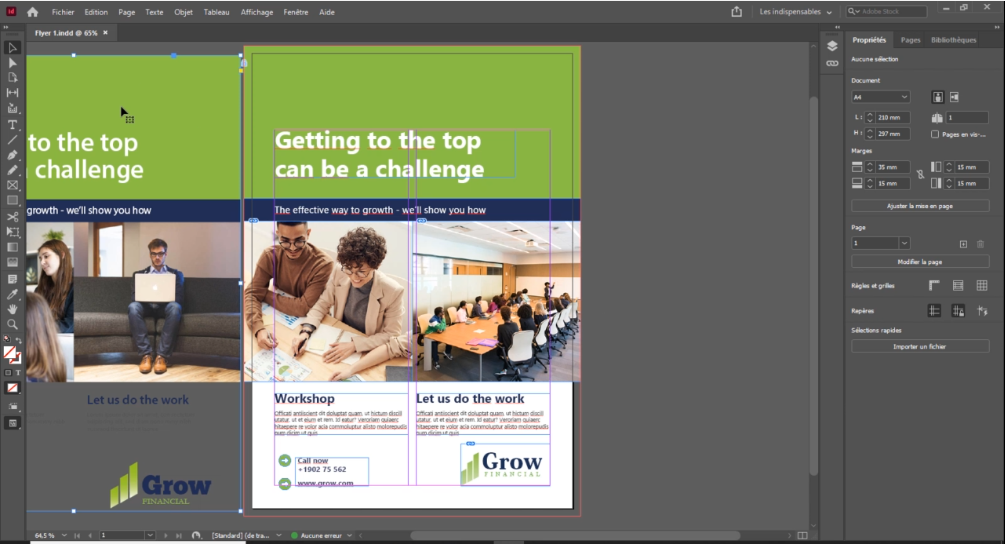The image size is (1005, 544).
Task: Enable the Pages en vis-à-vis checkbox
Action: 935,134
